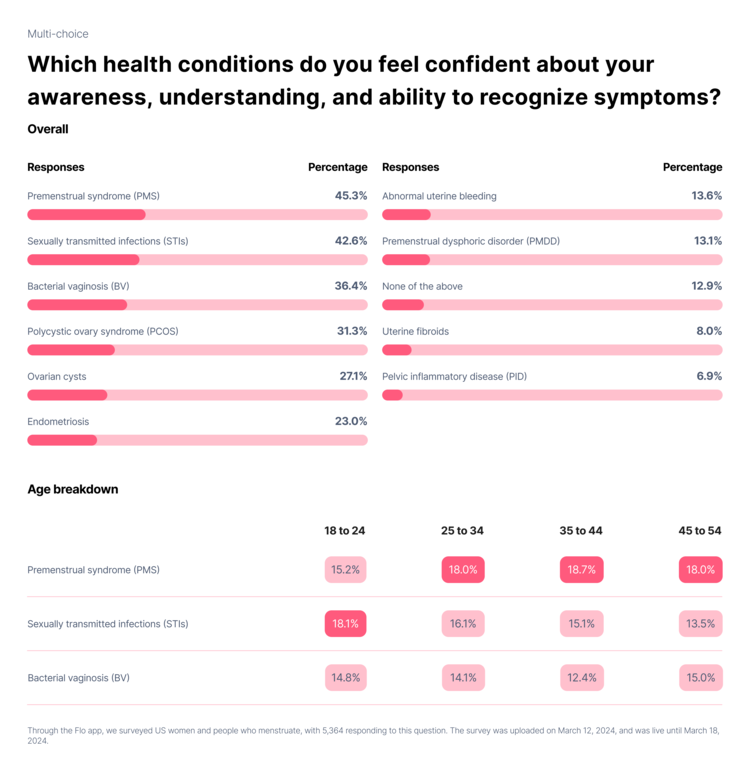Click the None of the above label
Viewport: 750px width, 773px height.
(x=422, y=286)
